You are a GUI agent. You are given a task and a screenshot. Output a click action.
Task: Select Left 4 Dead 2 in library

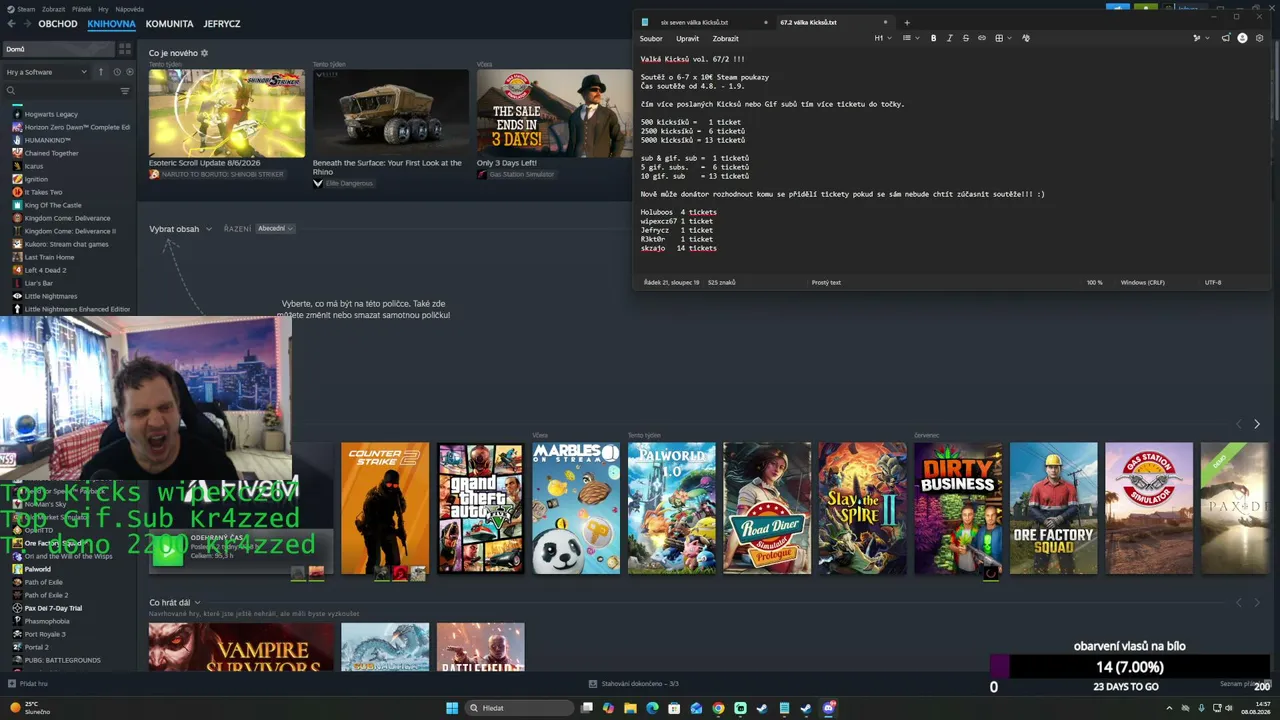point(45,270)
